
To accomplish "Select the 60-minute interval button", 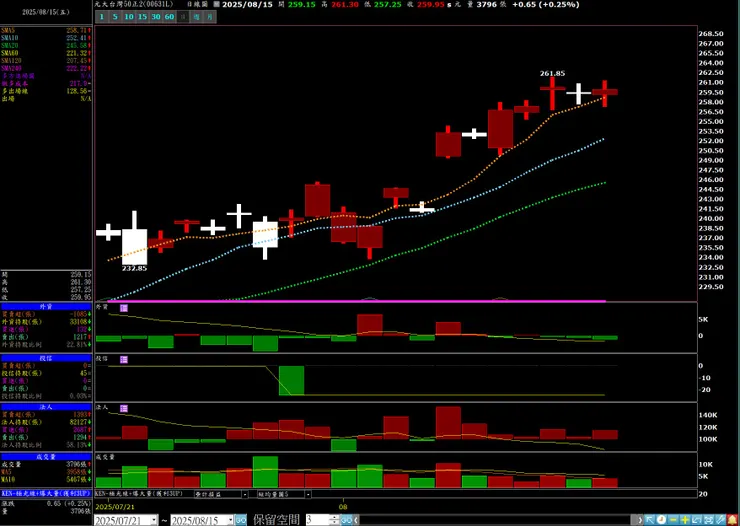I will [x=169, y=17].
